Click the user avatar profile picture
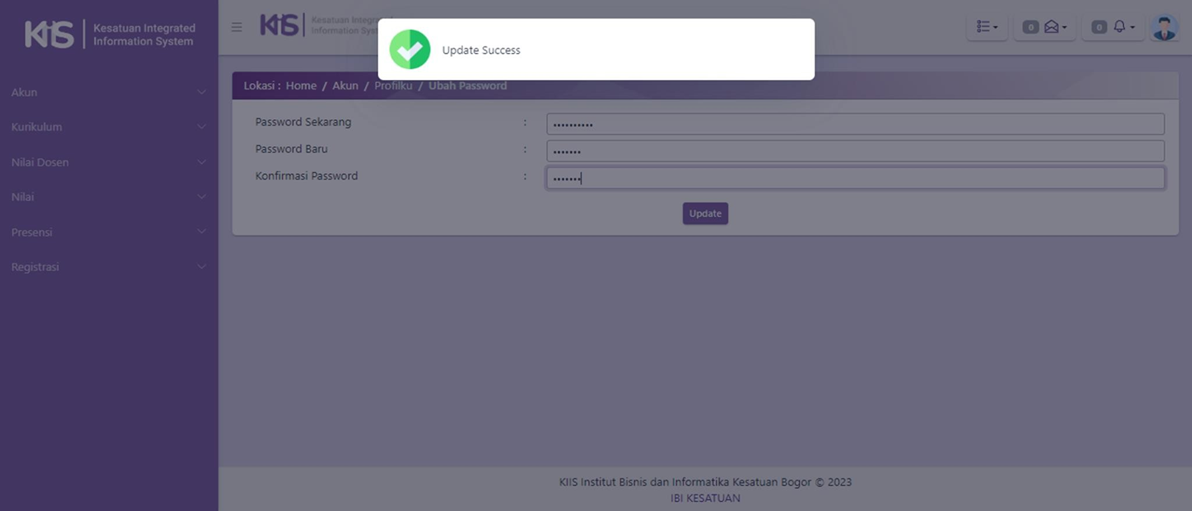The height and width of the screenshot is (511, 1192). (1164, 27)
